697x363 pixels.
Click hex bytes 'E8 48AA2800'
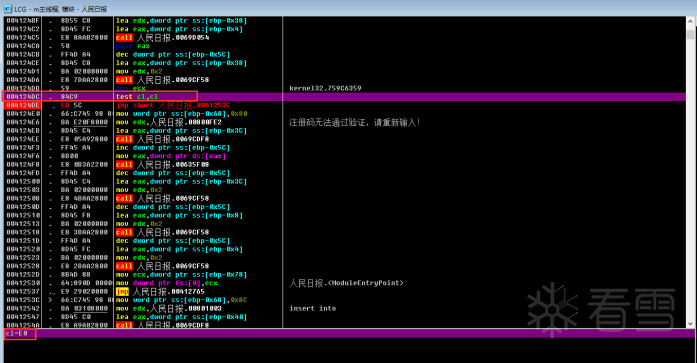click(x=84, y=198)
